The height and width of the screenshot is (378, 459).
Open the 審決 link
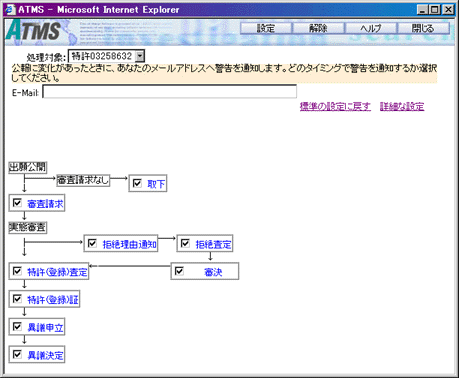pos(213,272)
